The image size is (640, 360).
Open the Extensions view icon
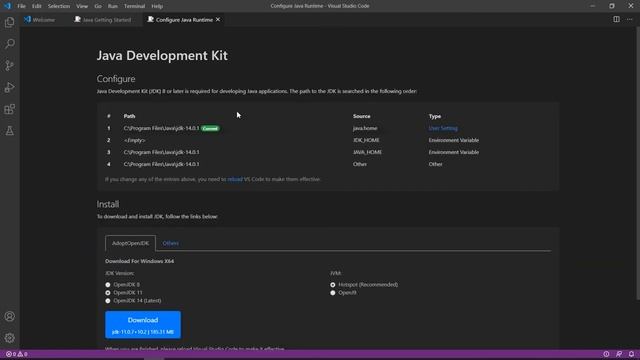[10, 109]
